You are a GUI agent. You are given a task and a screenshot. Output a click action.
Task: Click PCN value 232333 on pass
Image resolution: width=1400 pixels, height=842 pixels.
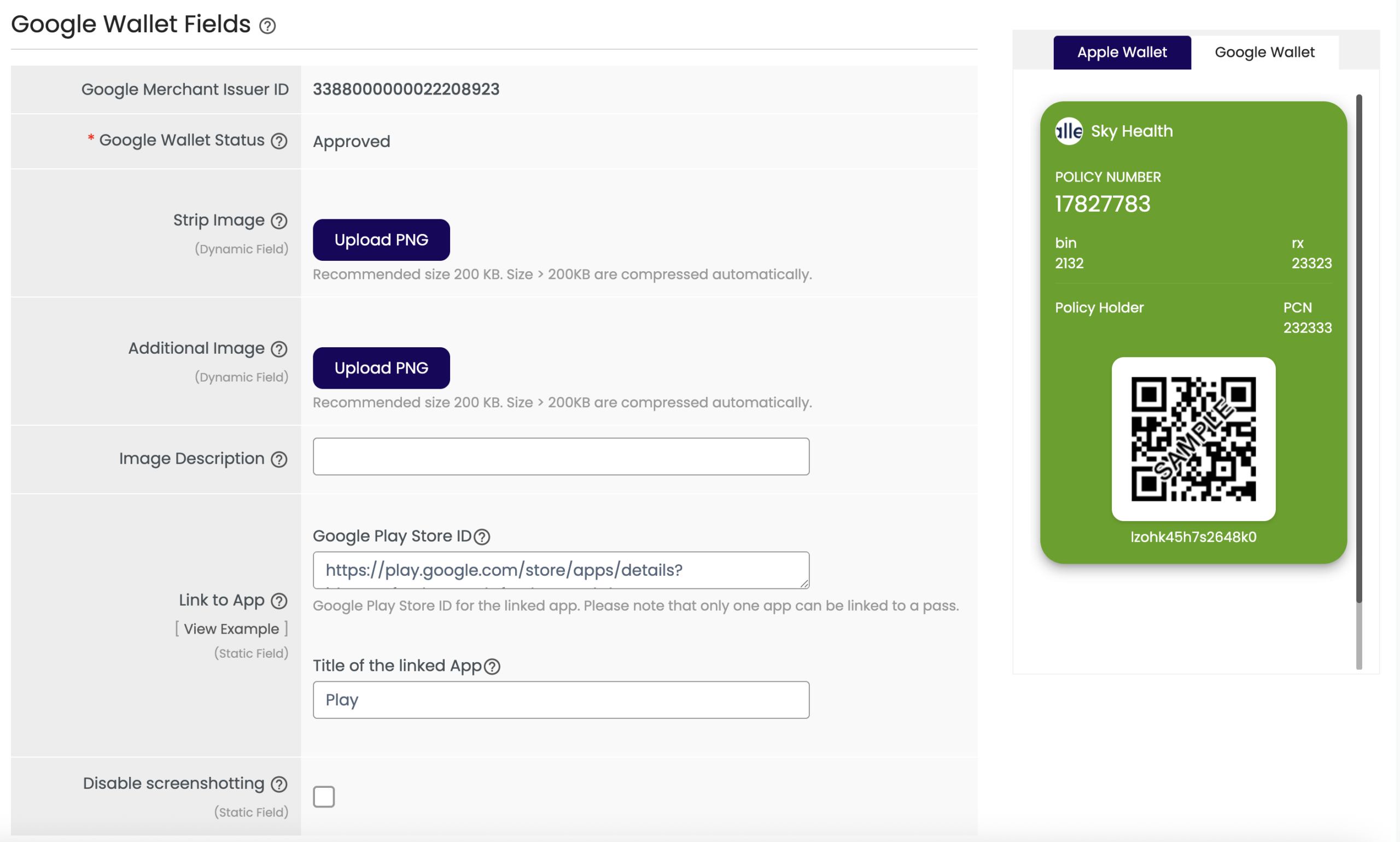(x=1308, y=328)
